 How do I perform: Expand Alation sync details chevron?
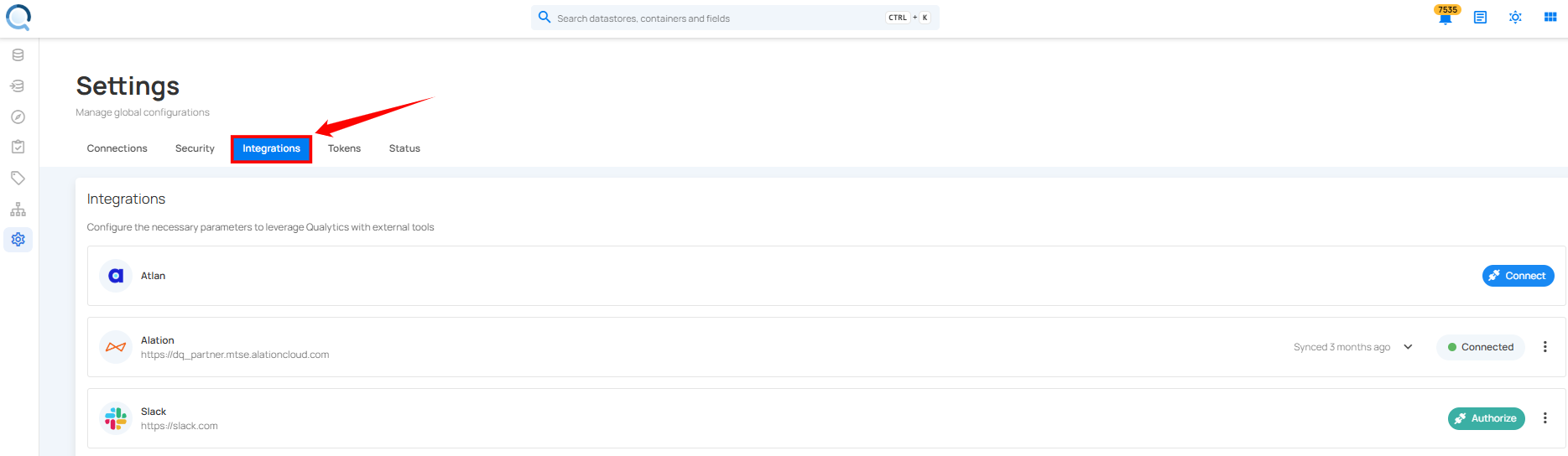(1408, 347)
